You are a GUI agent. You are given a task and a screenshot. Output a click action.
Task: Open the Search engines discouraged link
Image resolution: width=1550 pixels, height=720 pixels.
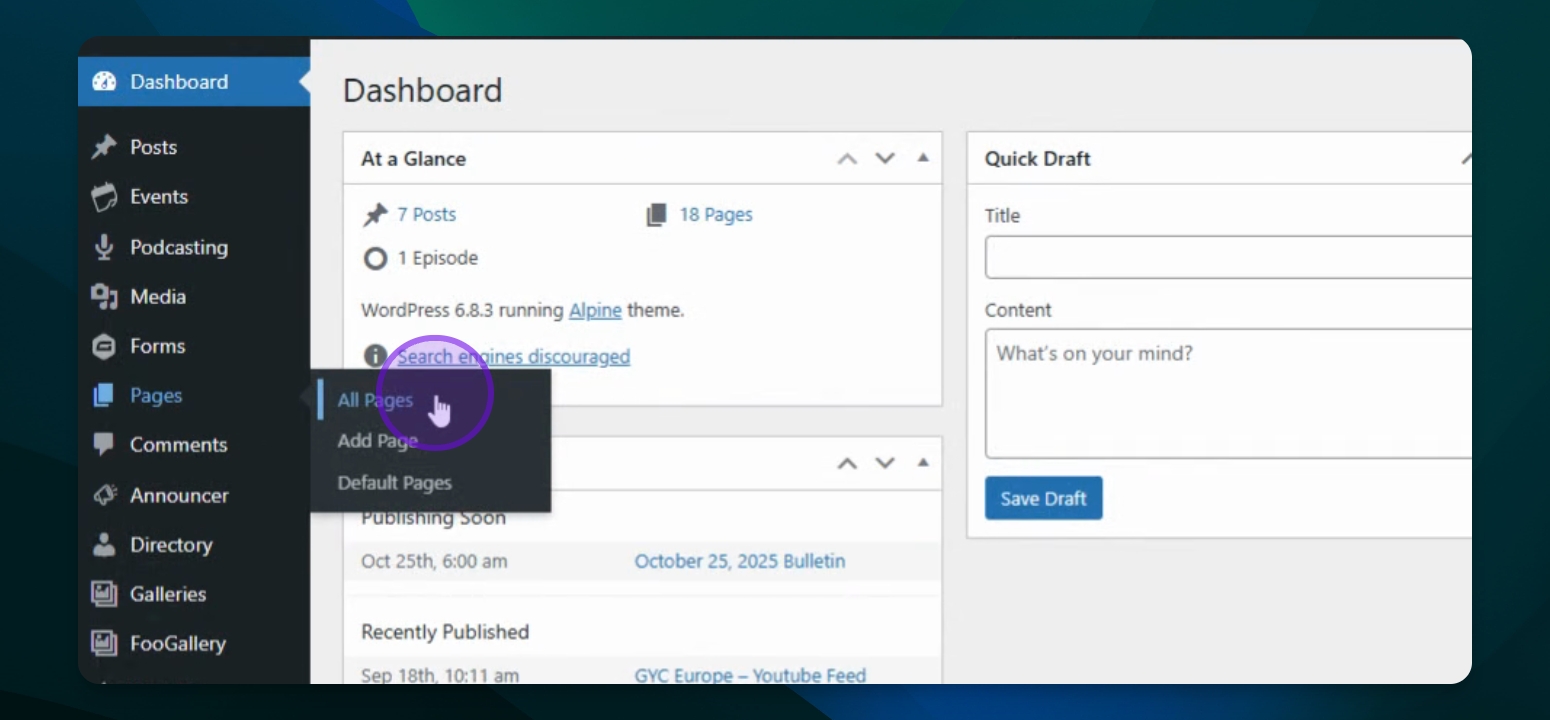(x=514, y=357)
